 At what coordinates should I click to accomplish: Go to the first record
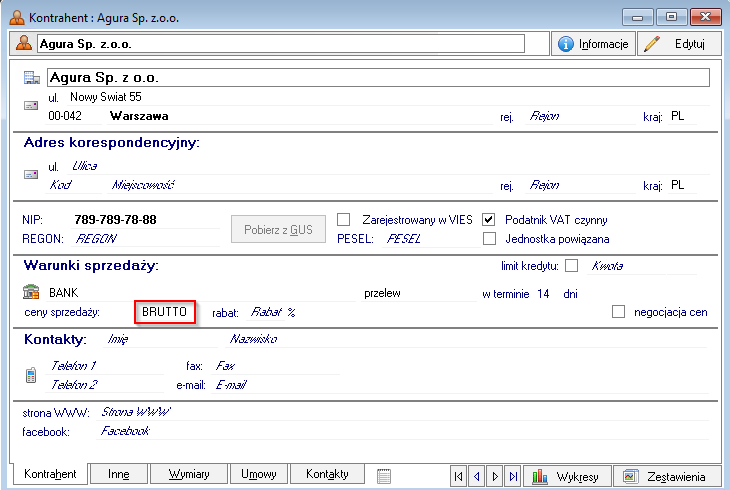(x=458, y=476)
